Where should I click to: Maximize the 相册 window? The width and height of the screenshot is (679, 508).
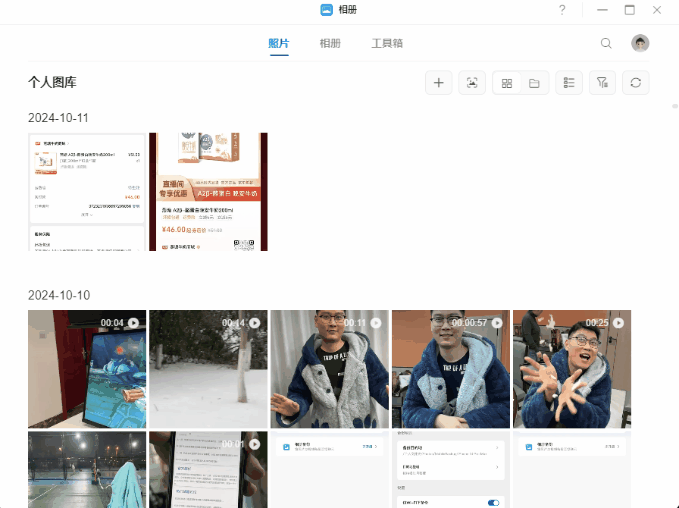(630, 10)
